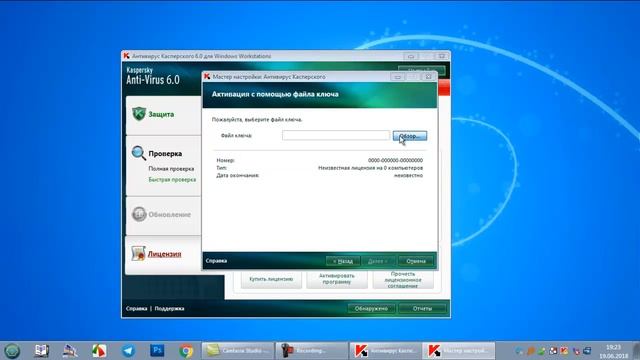Click the green shield Защита icon
This screenshot has height=360, width=640.
[139, 113]
